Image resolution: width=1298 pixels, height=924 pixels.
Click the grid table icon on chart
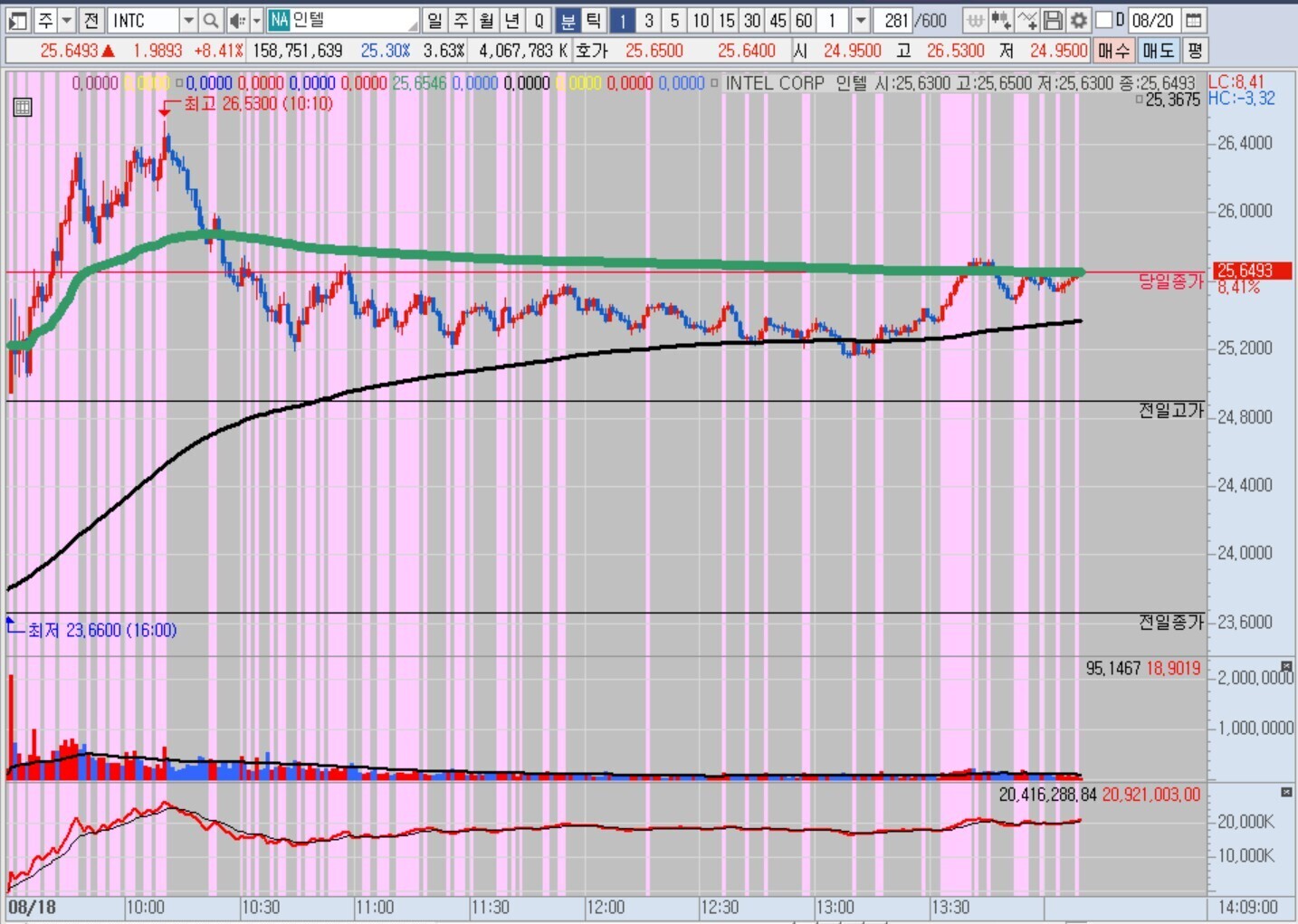[x=23, y=108]
